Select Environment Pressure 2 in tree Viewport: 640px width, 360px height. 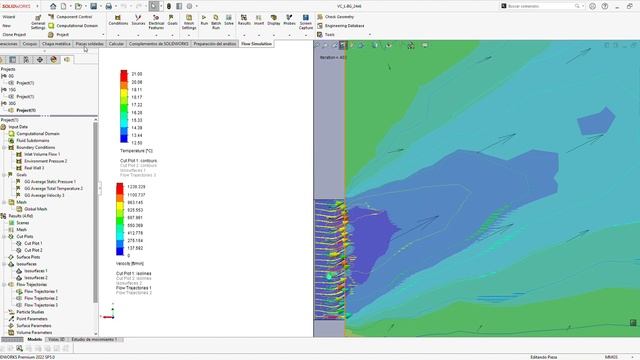tap(45, 161)
